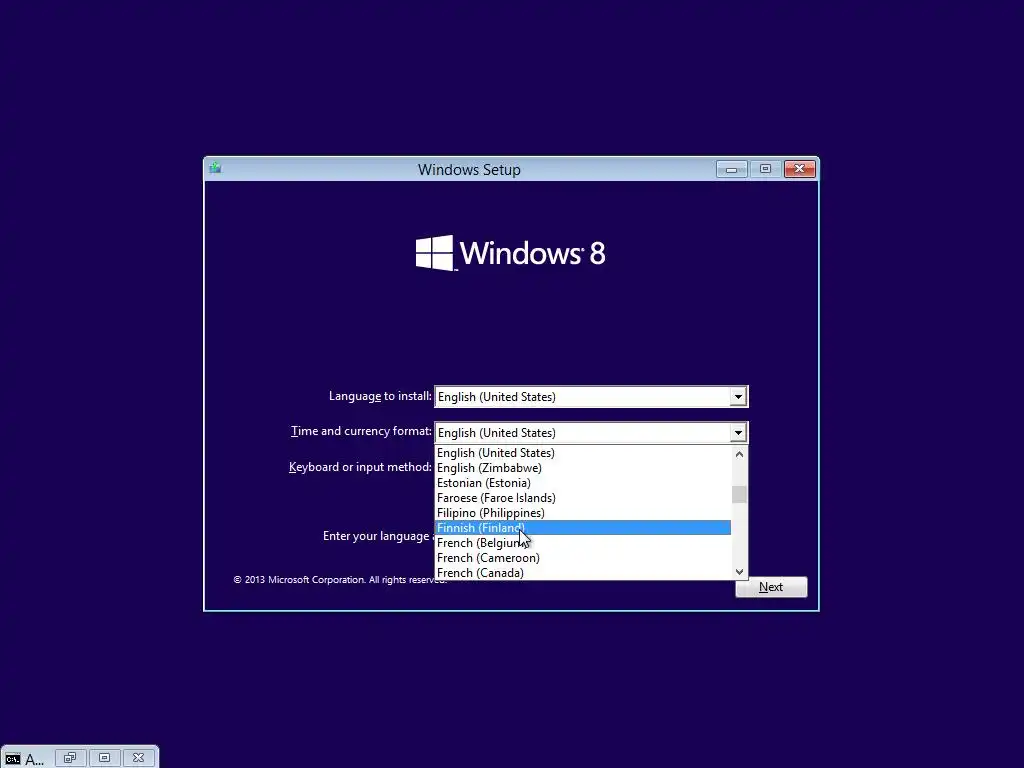1024x768 pixels.
Task: Maximize the Windows Setup window
Action: 765,169
